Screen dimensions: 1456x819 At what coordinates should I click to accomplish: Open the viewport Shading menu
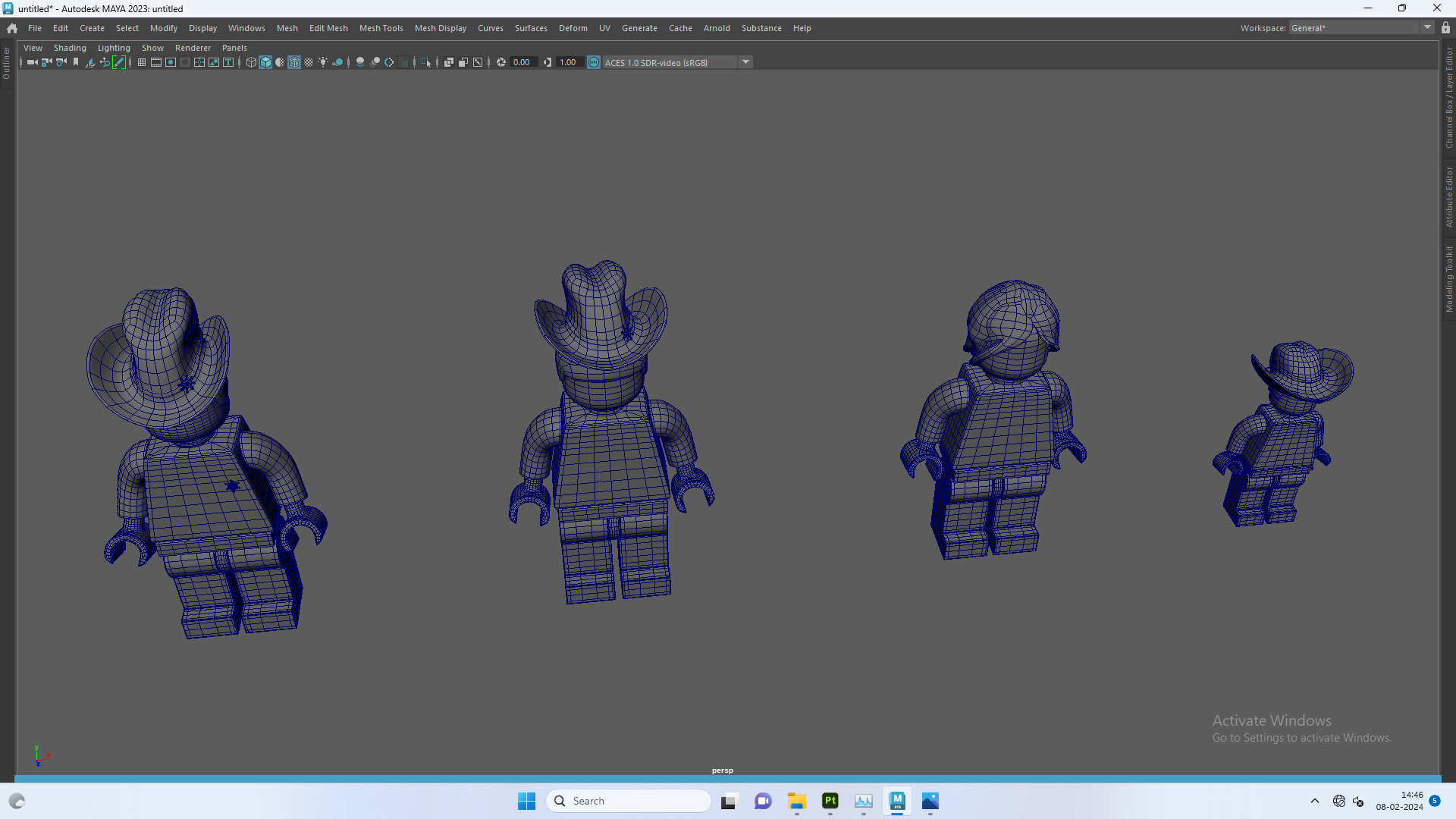[70, 48]
